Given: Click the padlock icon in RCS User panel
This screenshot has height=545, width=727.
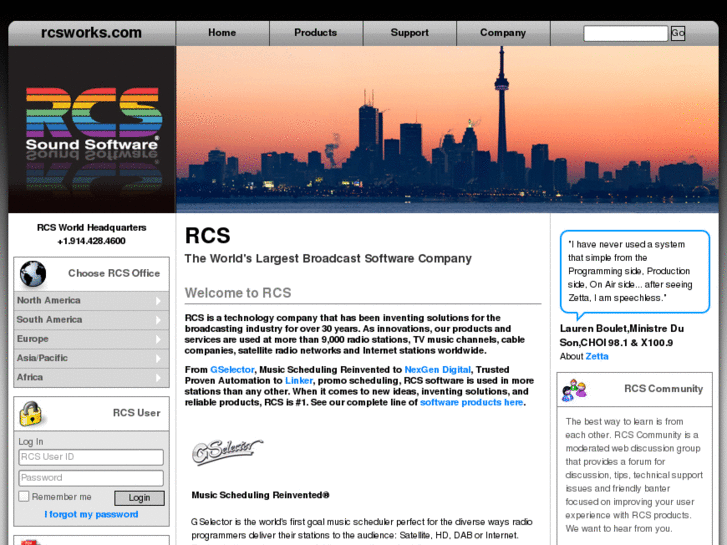Looking at the screenshot, I should click(x=31, y=413).
